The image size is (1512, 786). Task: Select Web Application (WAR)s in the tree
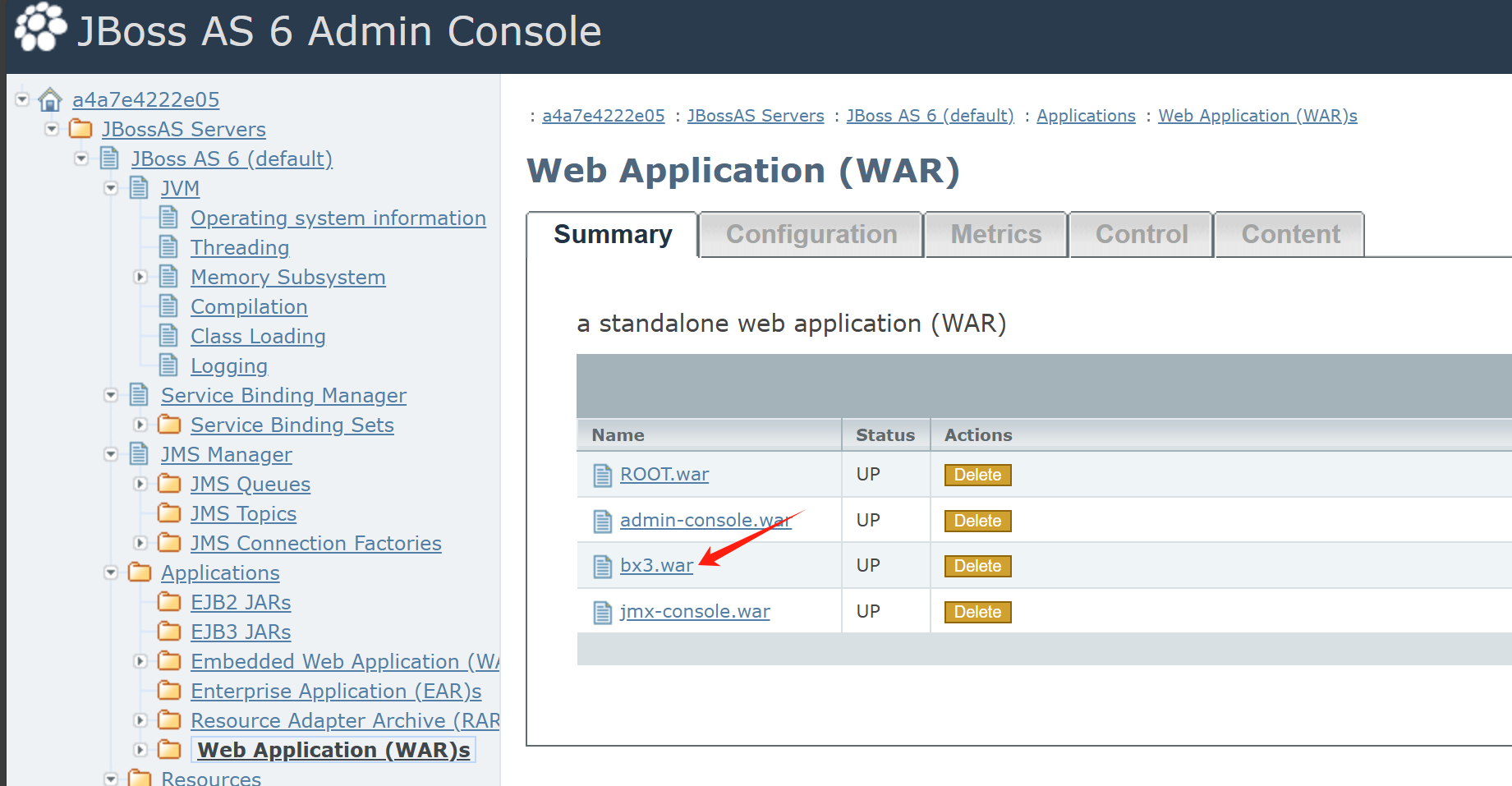tap(333, 750)
